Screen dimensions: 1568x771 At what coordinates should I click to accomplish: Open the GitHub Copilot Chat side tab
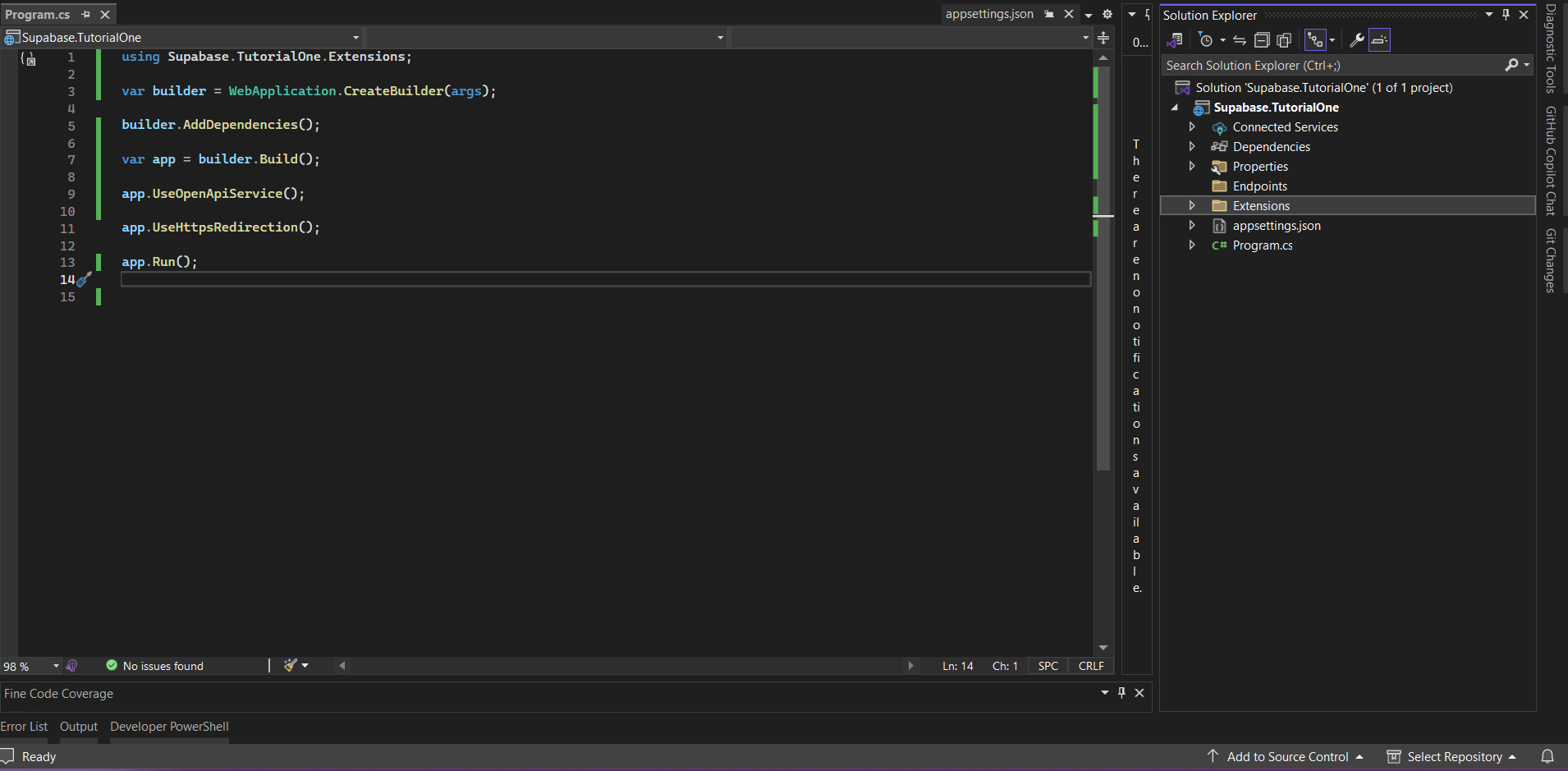(1551, 160)
